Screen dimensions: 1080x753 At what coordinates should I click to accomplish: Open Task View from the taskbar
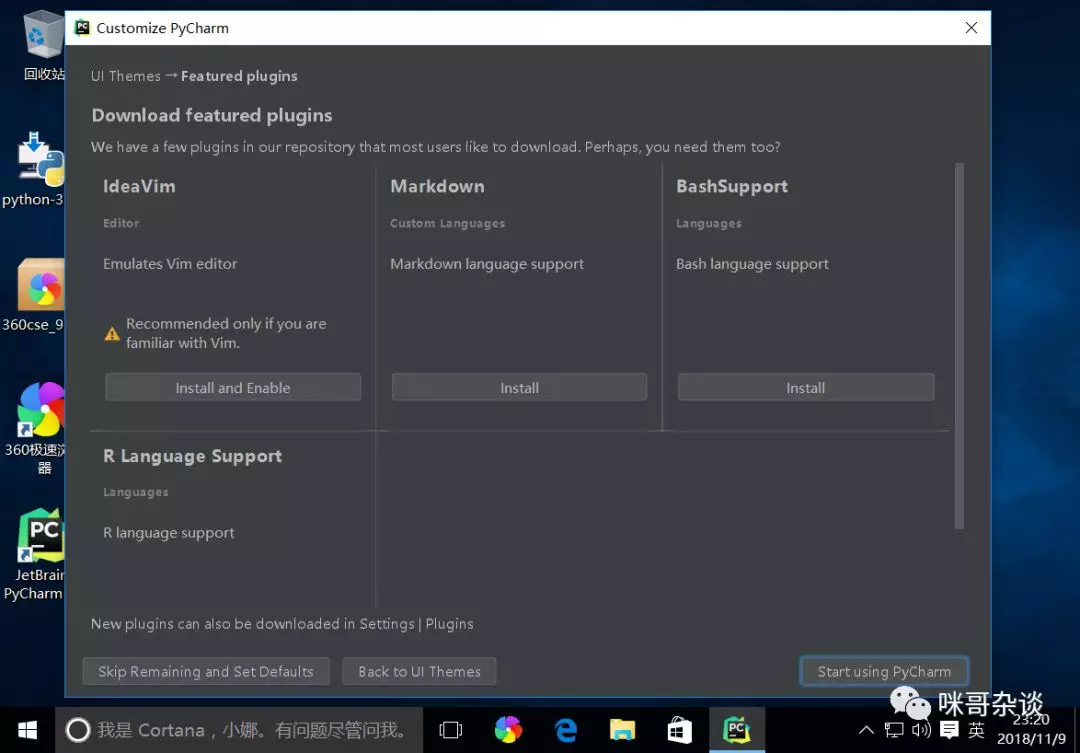point(450,730)
